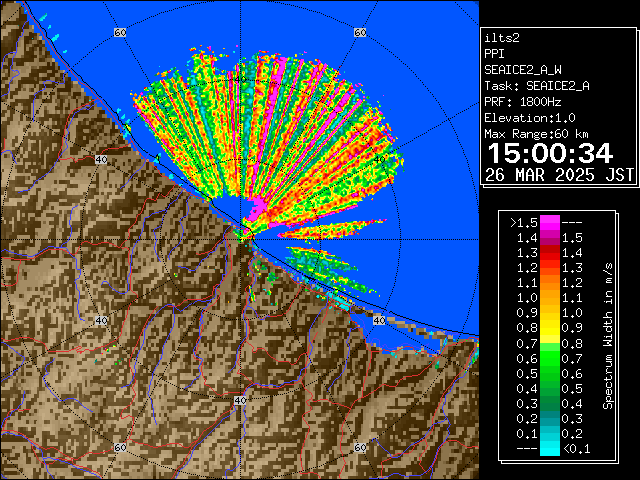This screenshot has width=640, height=480.
Task: Pick the bright green legend swatch beside "0.6"
Action: (550, 358)
